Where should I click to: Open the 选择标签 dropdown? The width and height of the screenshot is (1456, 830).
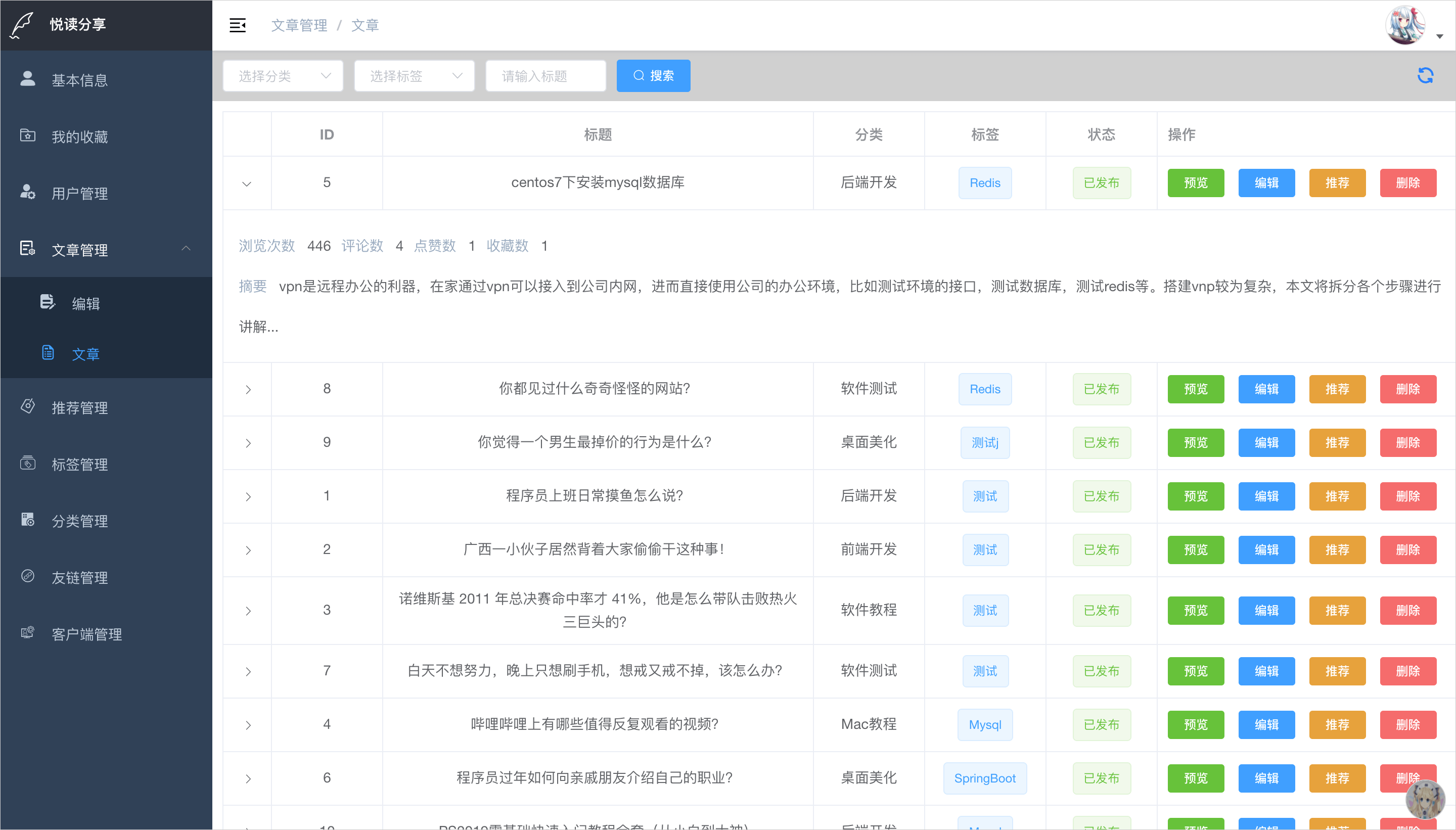[415, 76]
